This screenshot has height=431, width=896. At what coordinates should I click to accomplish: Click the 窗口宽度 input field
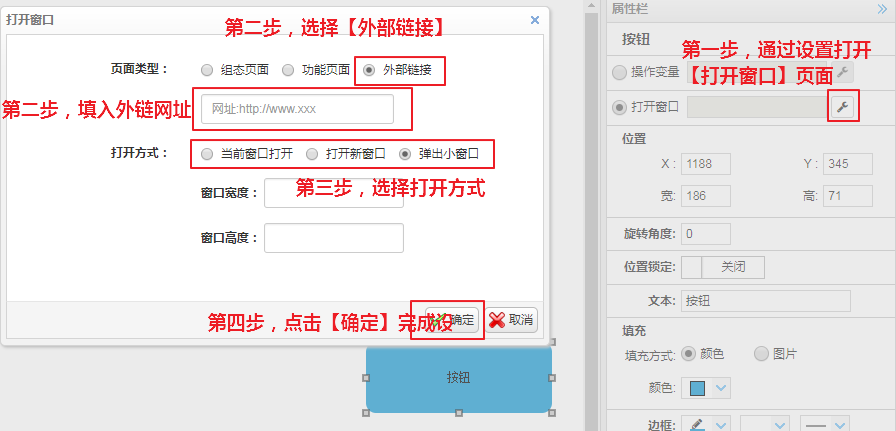[334, 193]
